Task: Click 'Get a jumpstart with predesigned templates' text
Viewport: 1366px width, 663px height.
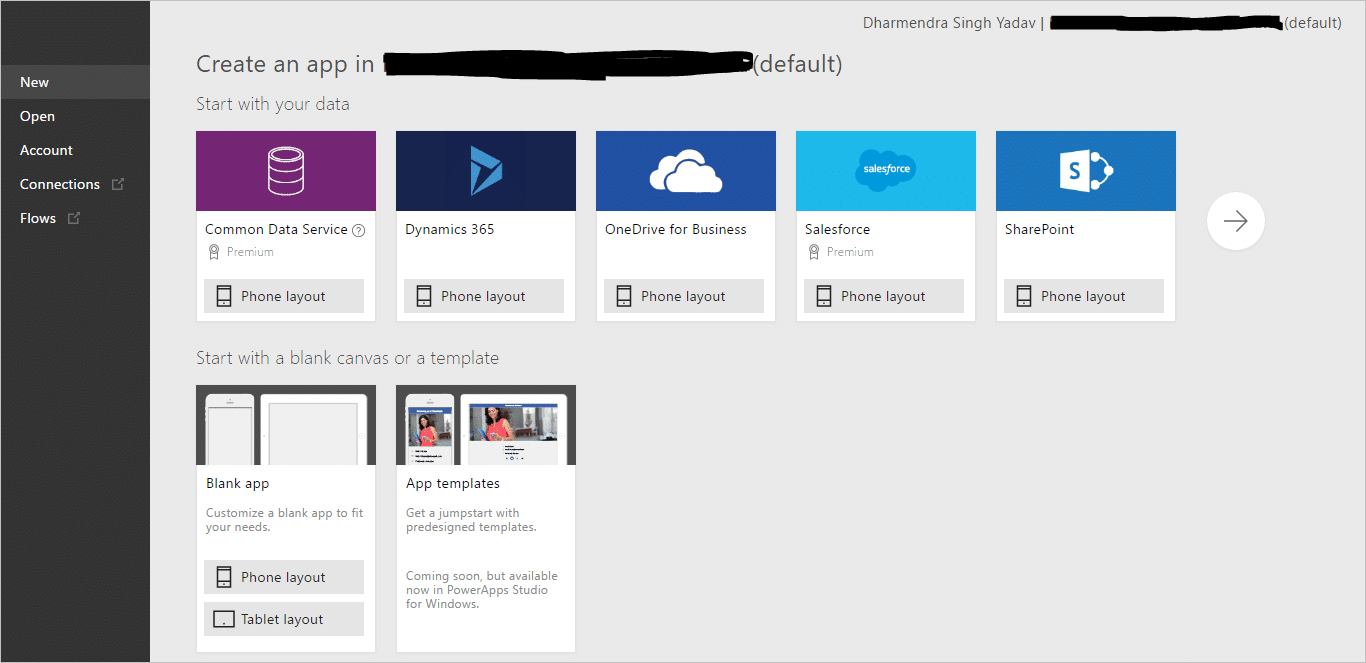Action: [471, 520]
